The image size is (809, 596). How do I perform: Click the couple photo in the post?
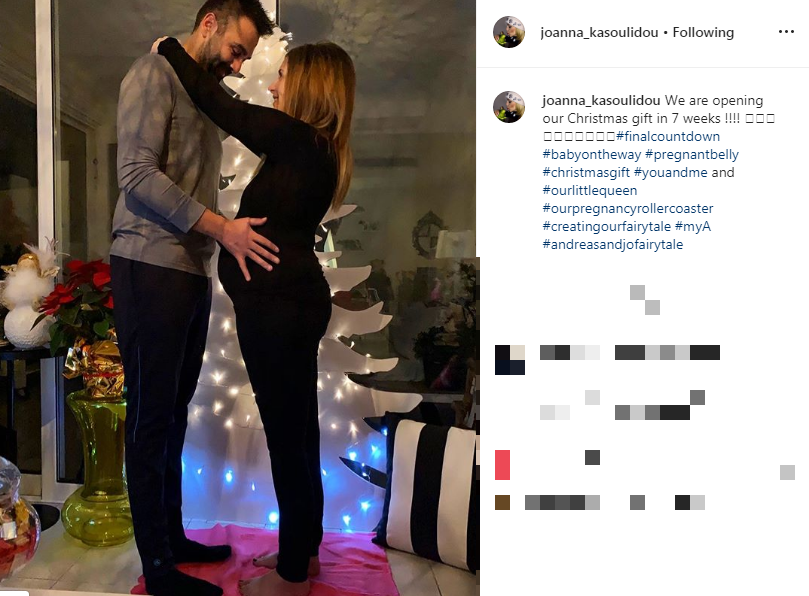pyautogui.click(x=238, y=298)
